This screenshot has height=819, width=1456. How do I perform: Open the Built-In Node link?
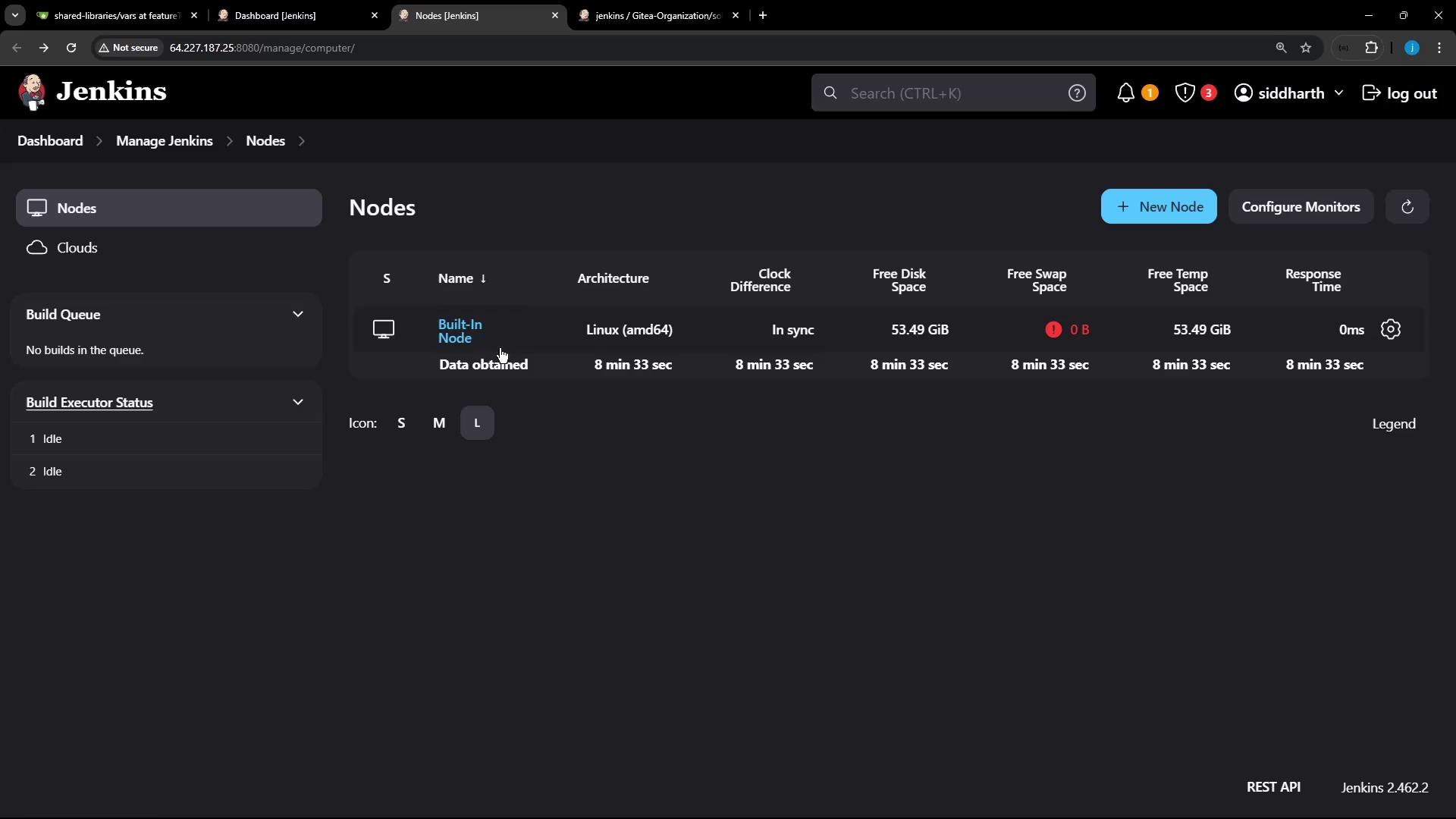tap(460, 331)
